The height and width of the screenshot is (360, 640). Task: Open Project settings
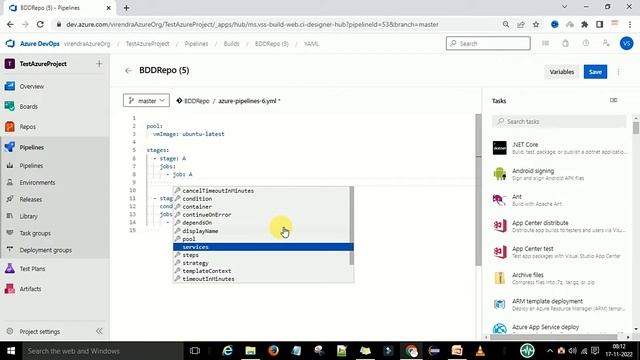[x=39, y=331]
